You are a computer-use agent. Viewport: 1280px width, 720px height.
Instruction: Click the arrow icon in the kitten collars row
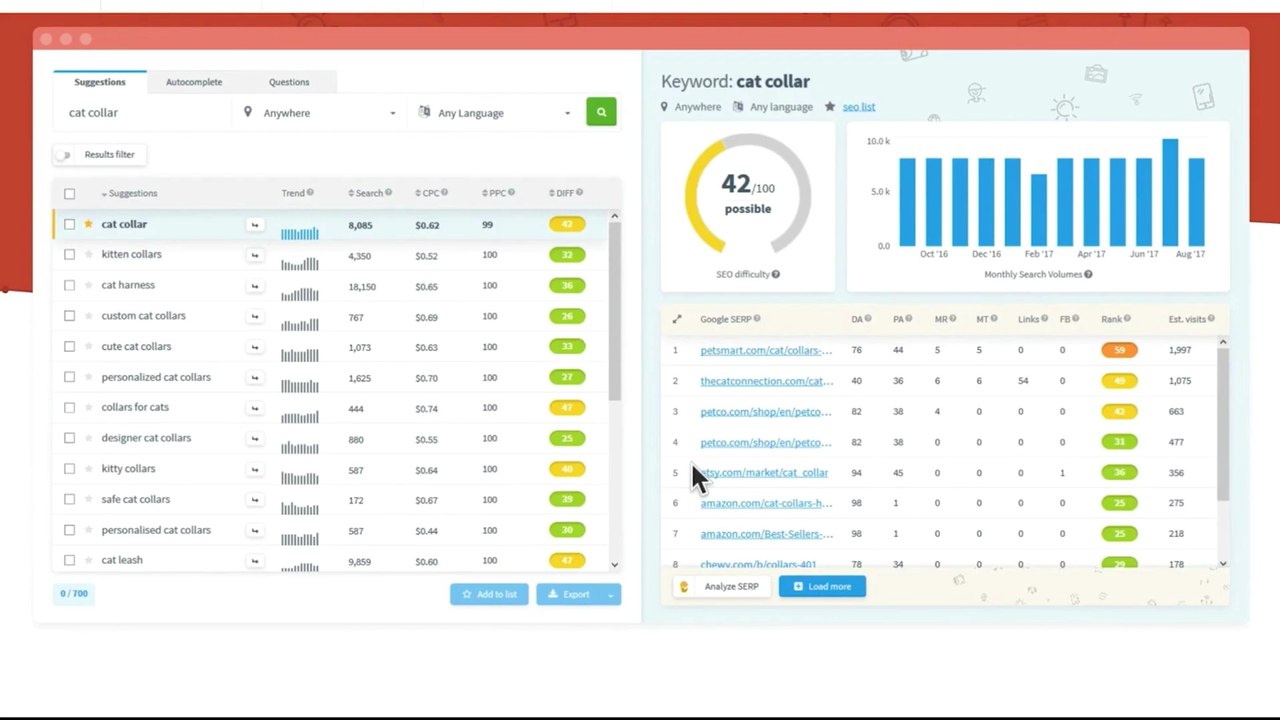coord(255,256)
